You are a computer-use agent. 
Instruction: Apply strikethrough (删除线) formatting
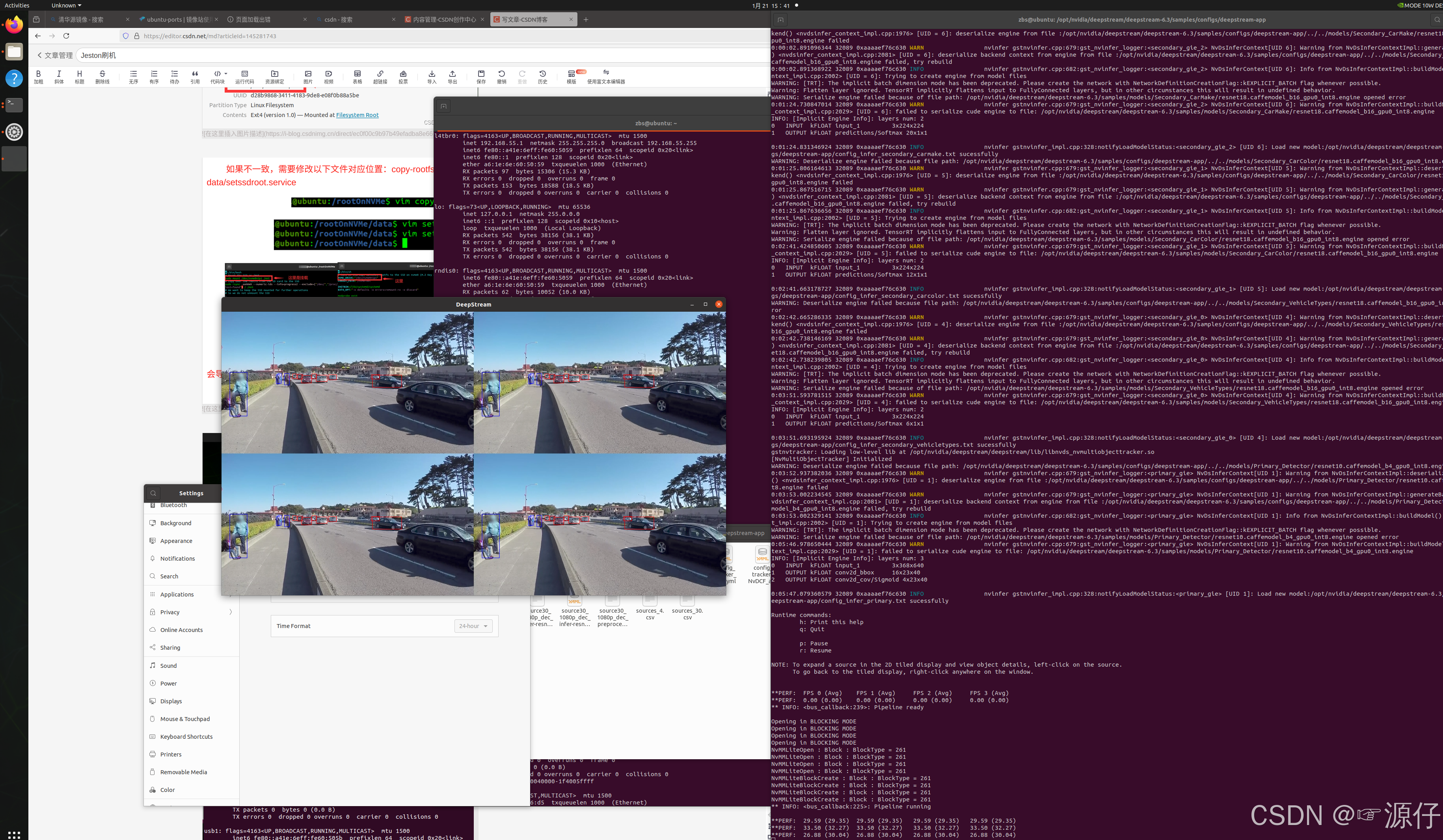(102, 77)
